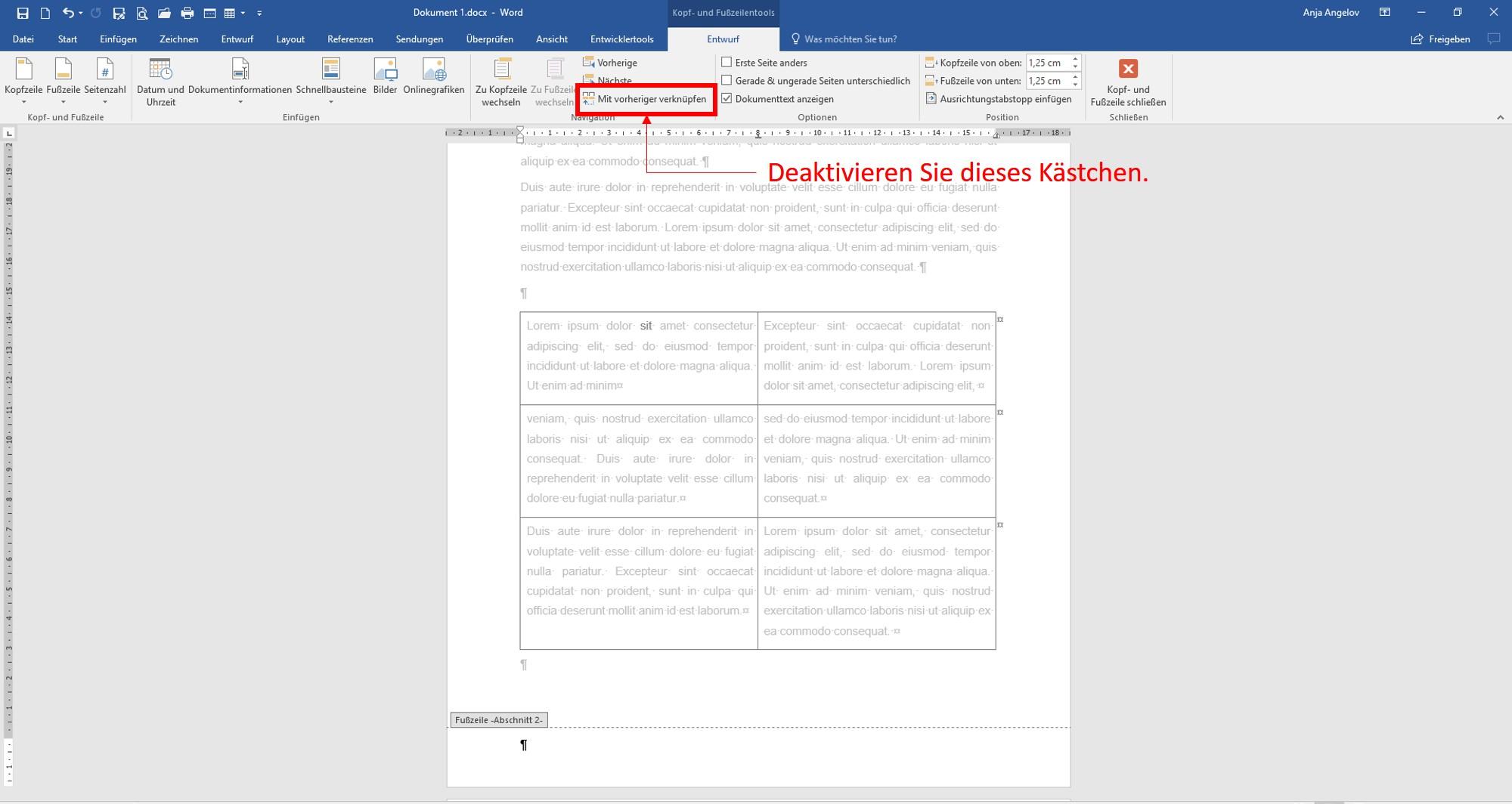Screen dimensions: 1512x804
Task: Open the Kopfzeile header gallery
Action: click(x=23, y=82)
